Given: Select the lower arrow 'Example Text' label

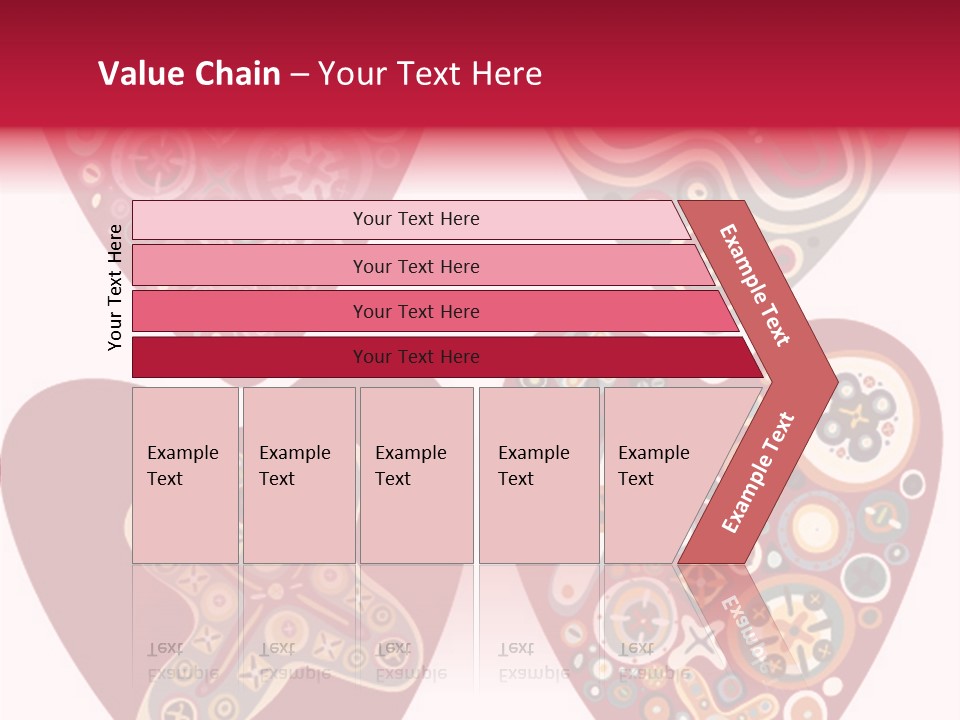Looking at the screenshot, I should 758,472.
